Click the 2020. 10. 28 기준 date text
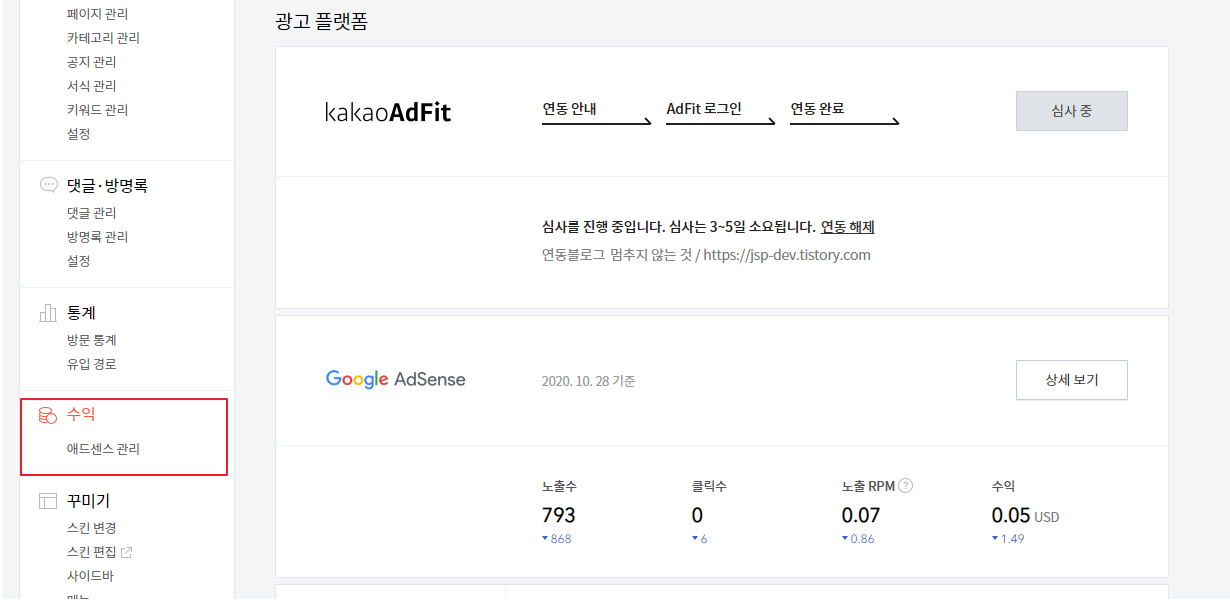1230x604 pixels. coord(589,381)
